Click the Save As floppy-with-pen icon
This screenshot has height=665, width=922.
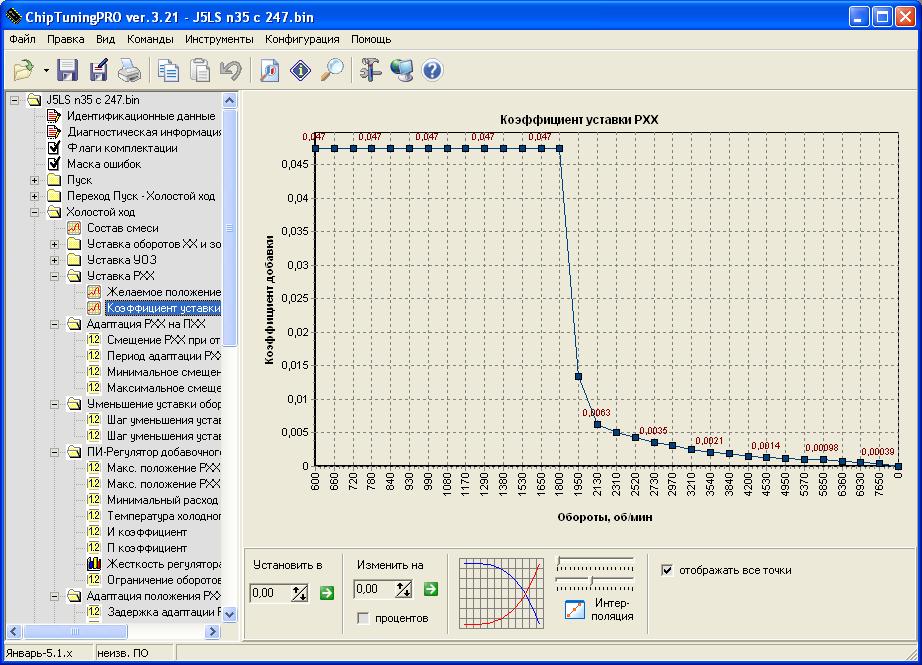(x=98, y=70)
